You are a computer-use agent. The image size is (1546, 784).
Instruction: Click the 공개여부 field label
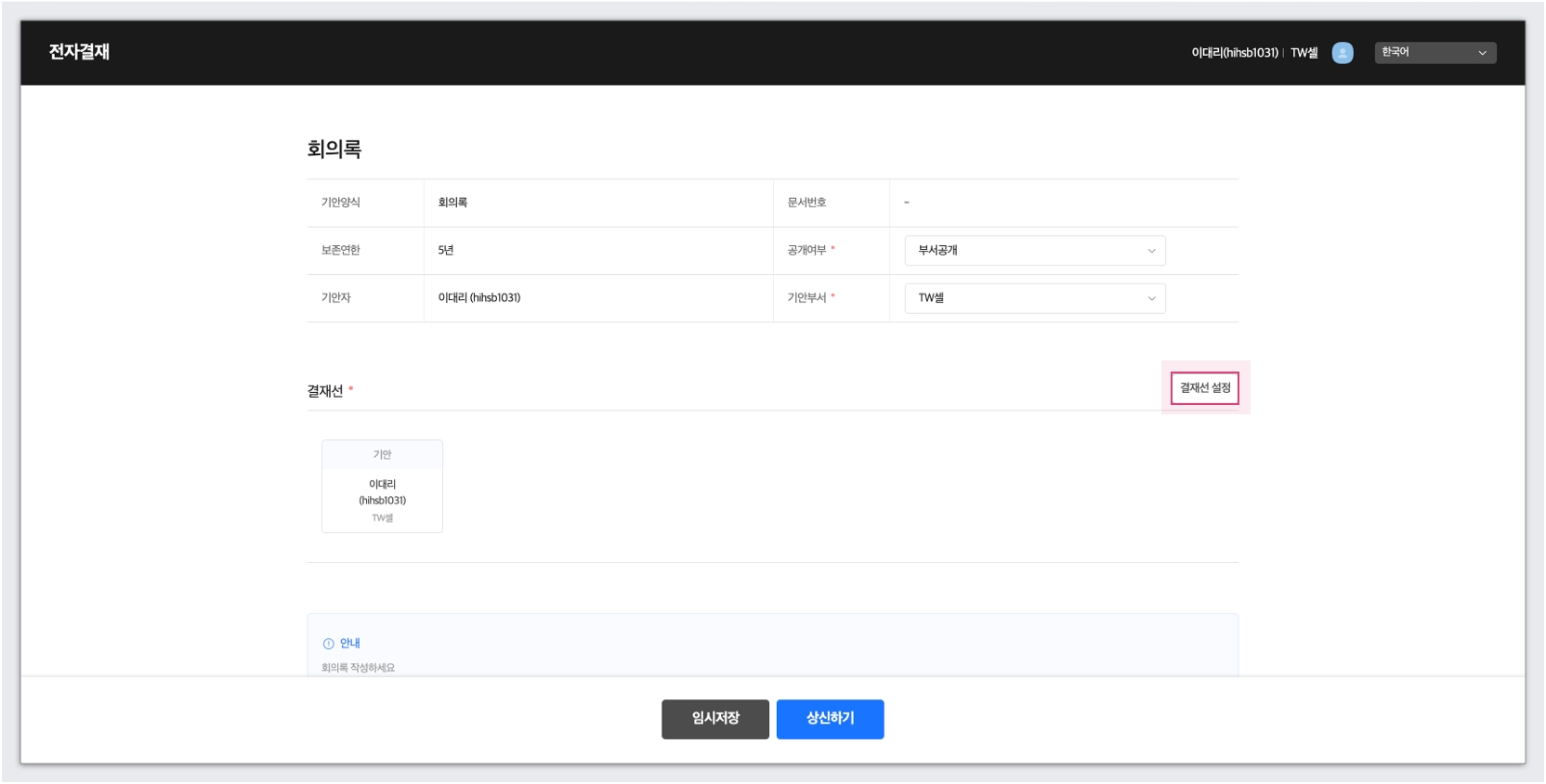click(806, 251)
